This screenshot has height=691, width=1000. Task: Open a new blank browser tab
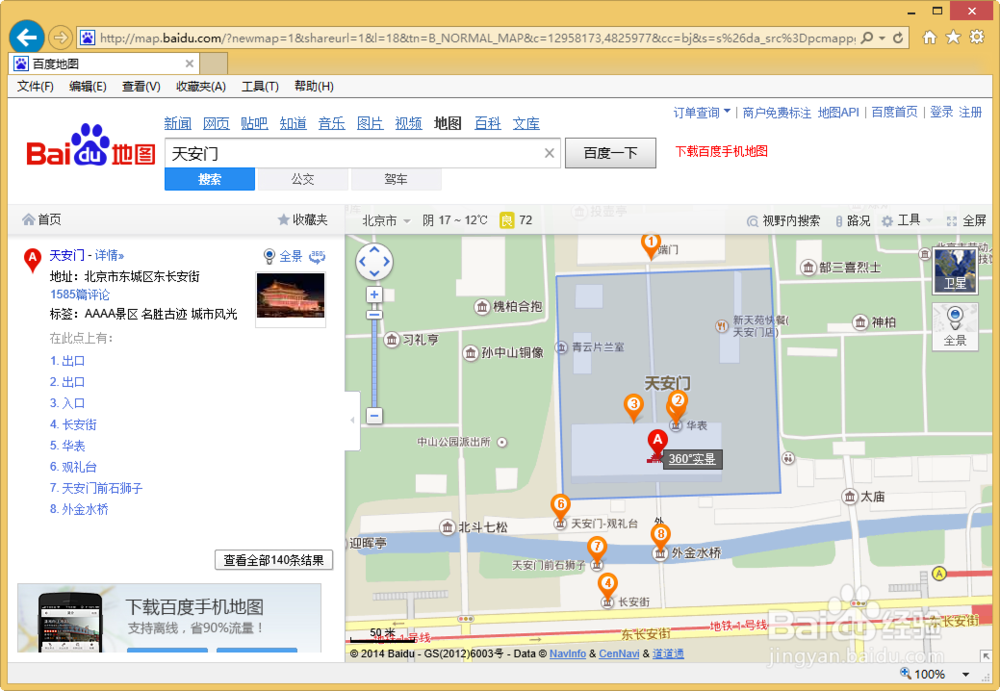click(214, 64)
